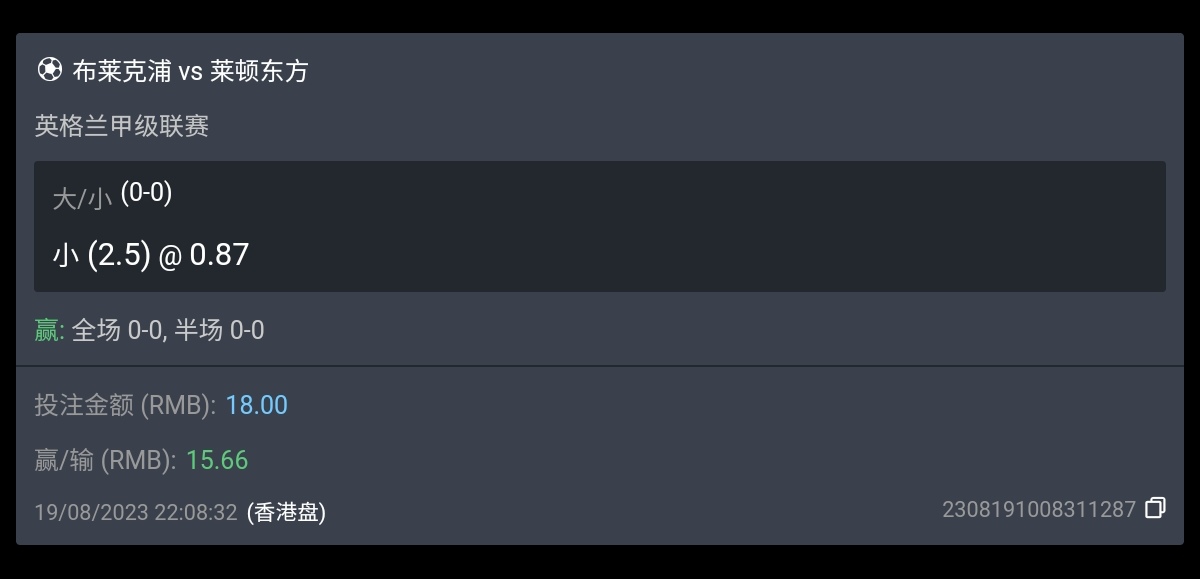Screen dimensions: 1200x579
Task: Click the 半场 0-0 half-time score
Action: (x=219, y=330)
